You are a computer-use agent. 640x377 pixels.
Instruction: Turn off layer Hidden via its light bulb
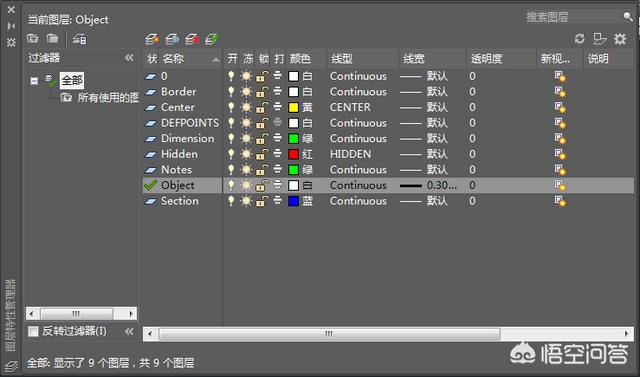pyautogui.click(x=231, y=154)
